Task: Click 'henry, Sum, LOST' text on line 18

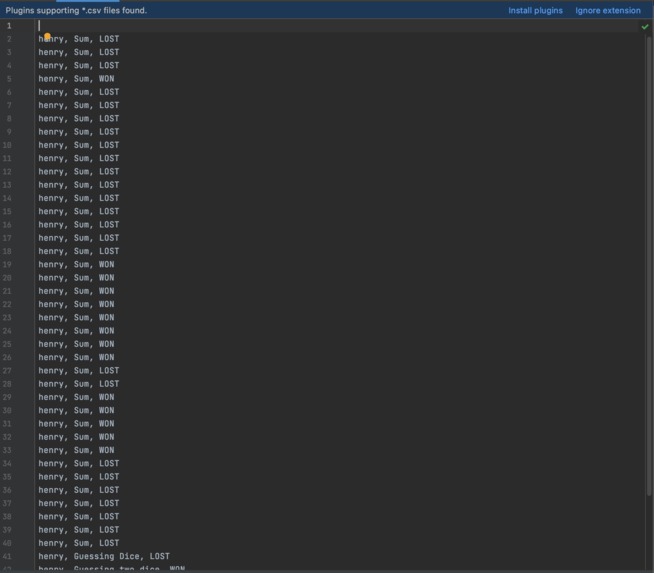Action: pos(79,251)
